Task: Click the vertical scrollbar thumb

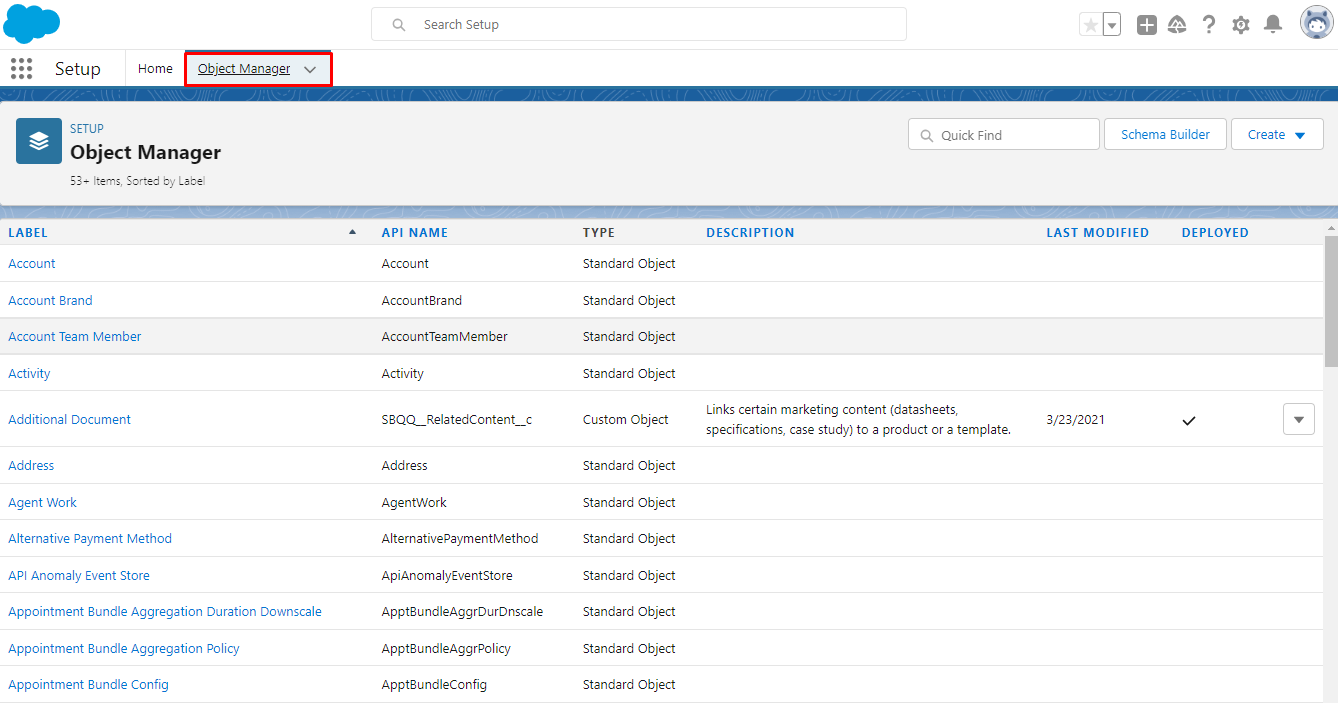Action: point(1331,303)
